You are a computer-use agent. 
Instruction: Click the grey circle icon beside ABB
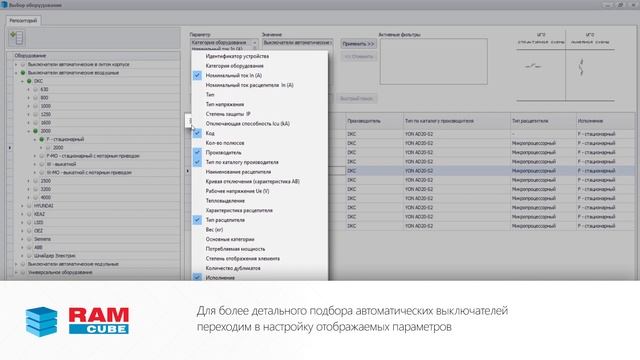29,247
